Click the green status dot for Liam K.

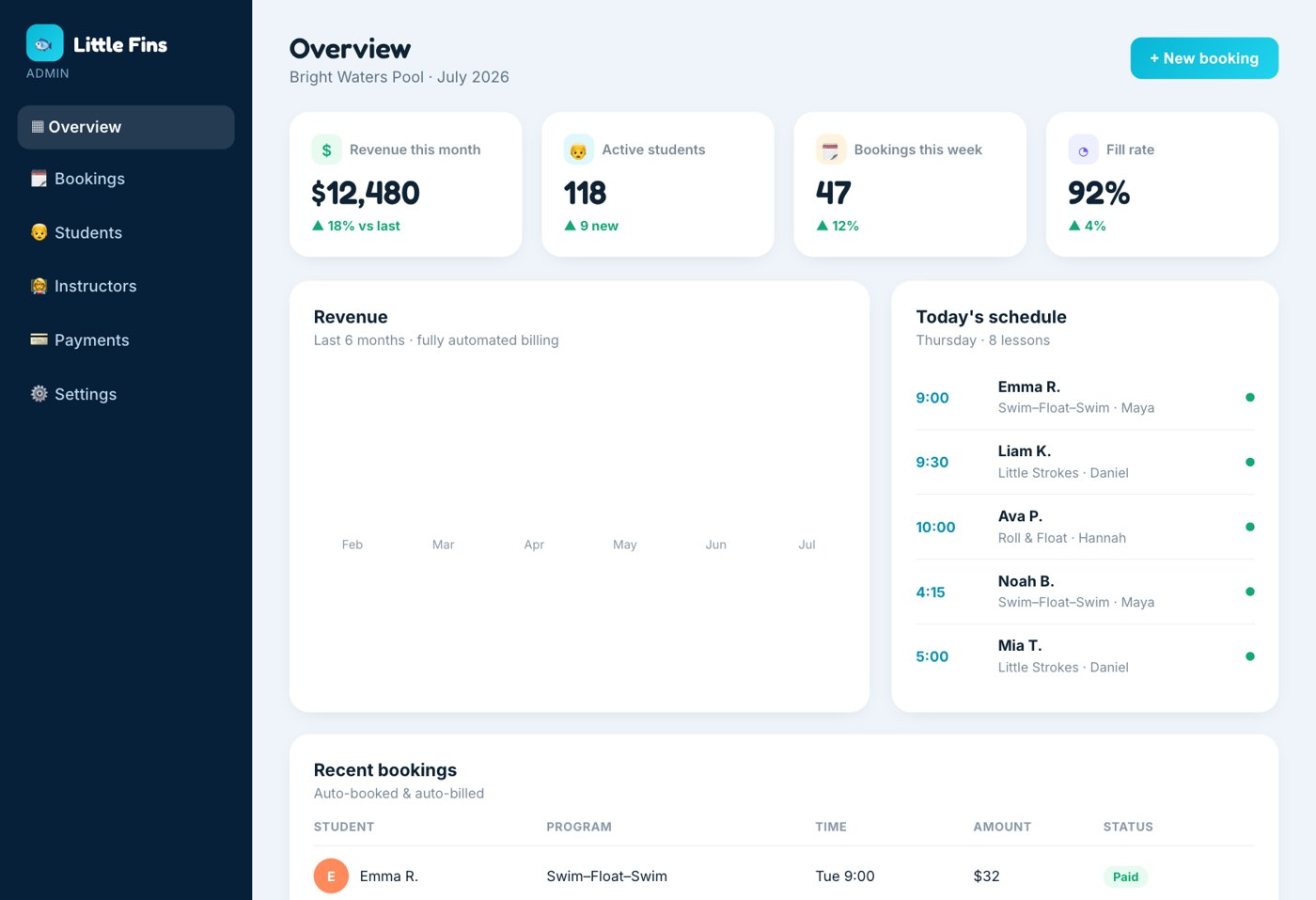click(x=1249, y=463)
